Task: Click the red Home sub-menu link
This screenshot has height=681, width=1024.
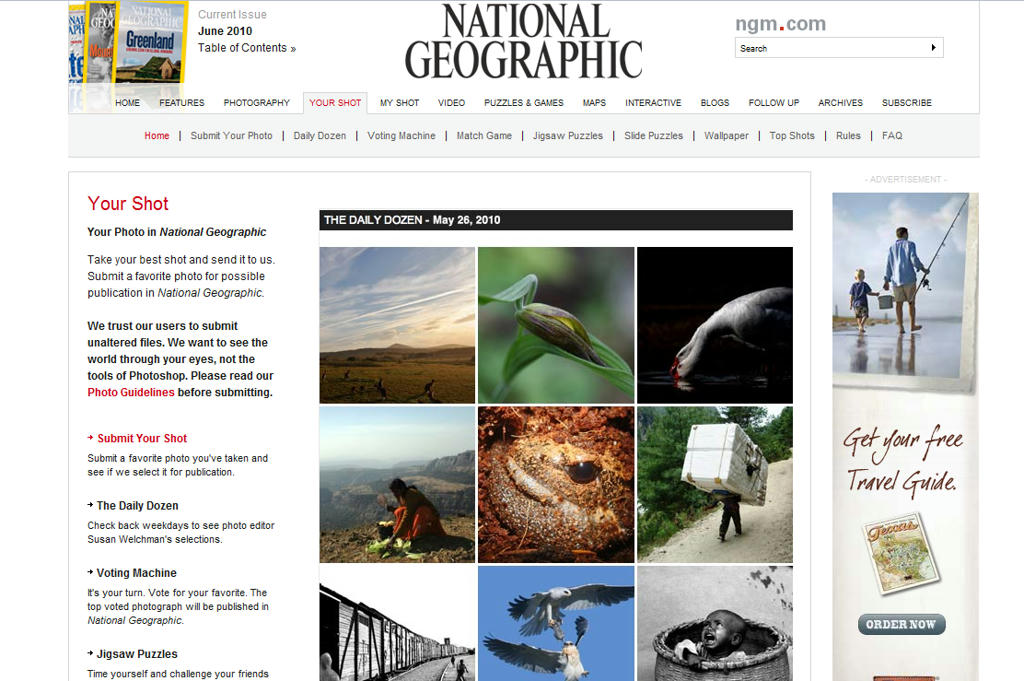Action: (x=157, y=136)
